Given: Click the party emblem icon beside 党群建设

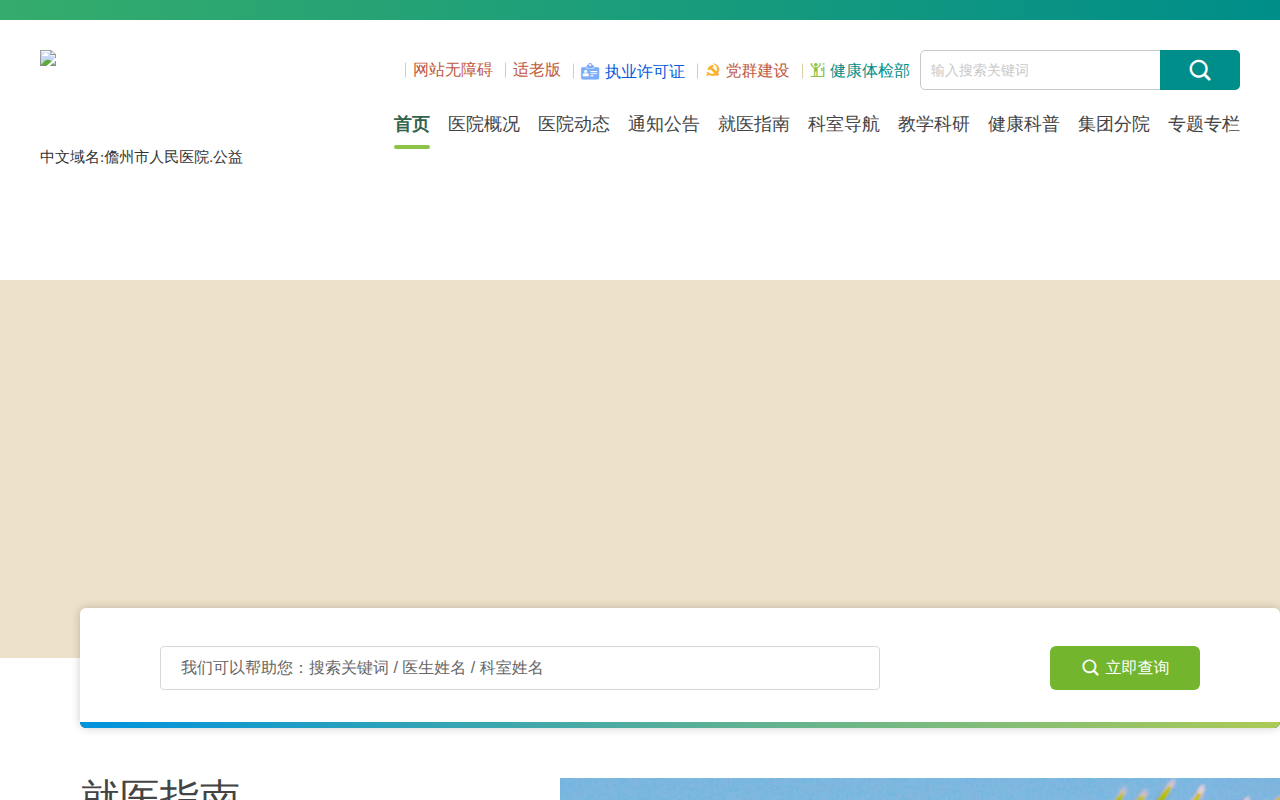Looking at the screenshot, I should click(713, 70).
